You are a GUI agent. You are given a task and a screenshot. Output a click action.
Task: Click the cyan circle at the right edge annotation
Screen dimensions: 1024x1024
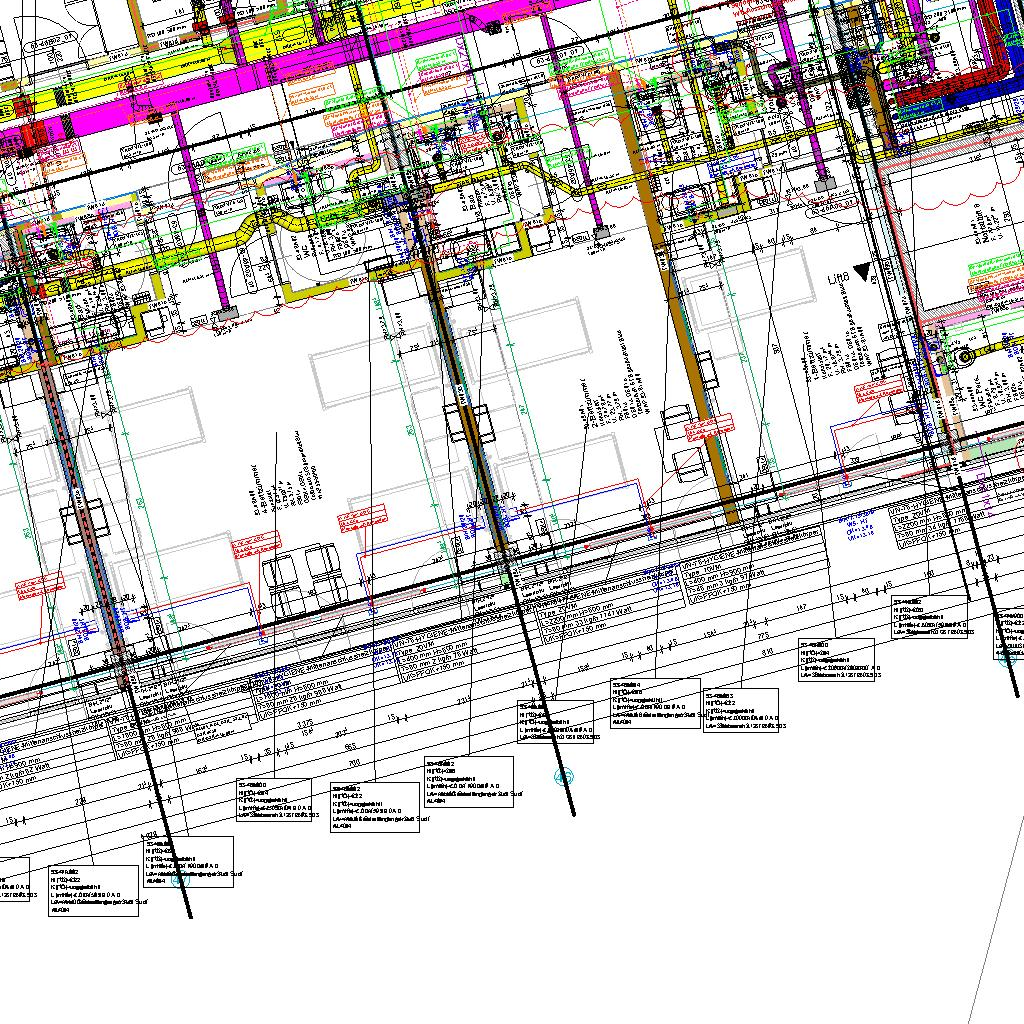point(1004,657)
